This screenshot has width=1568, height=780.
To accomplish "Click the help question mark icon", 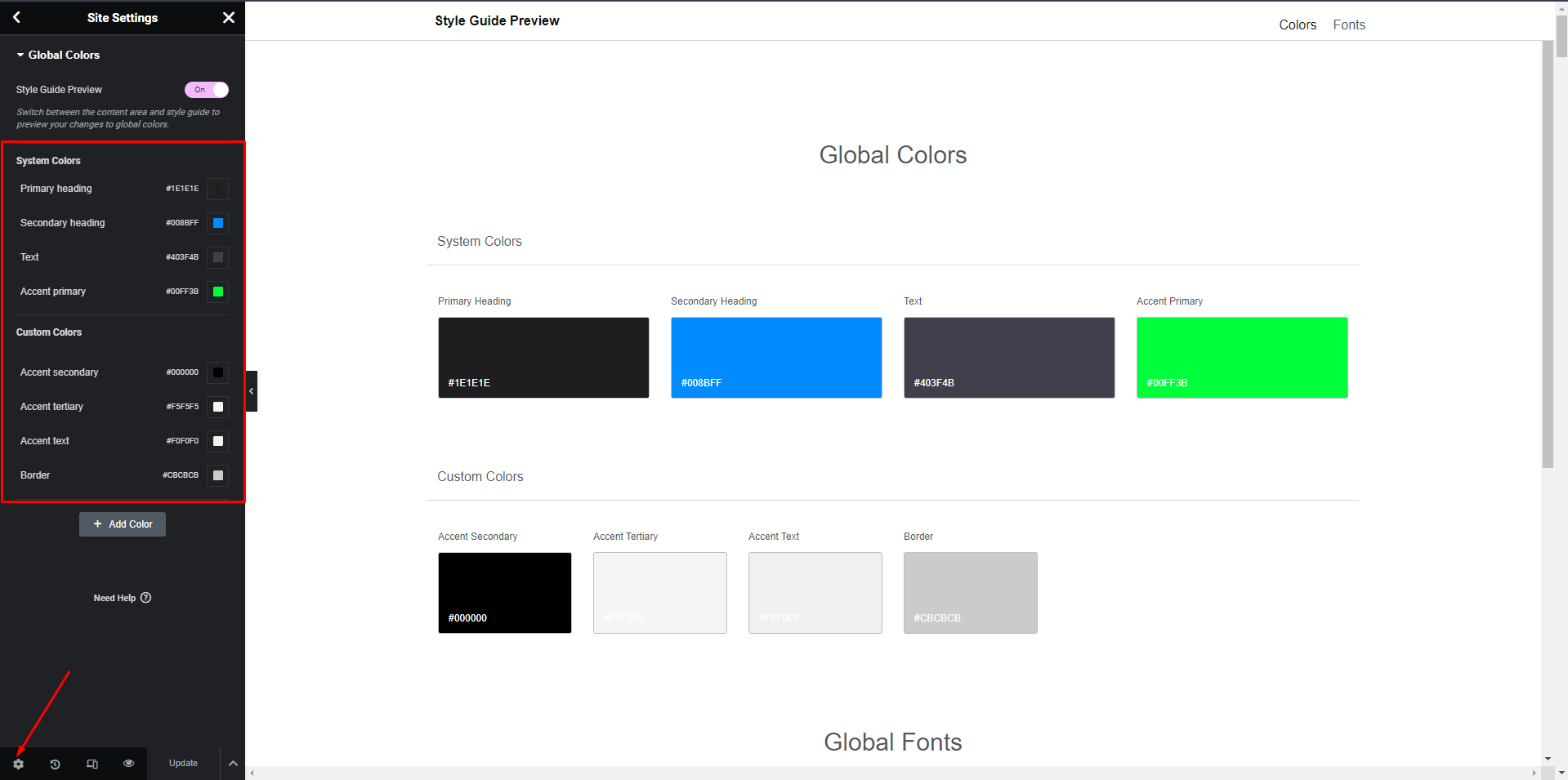I will (x=145, y=598).
